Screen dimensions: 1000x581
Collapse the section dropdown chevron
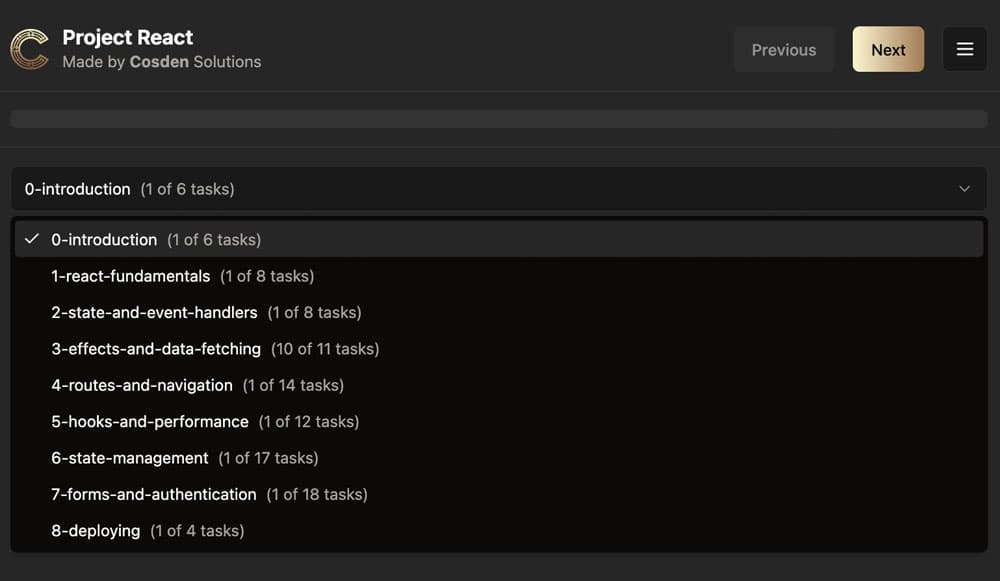click(965, 189)
